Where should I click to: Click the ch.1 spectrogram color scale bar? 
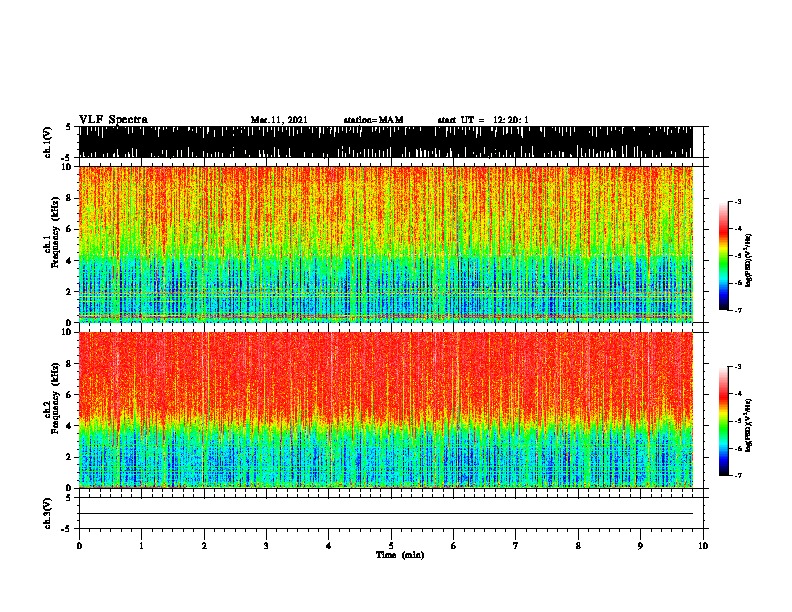723,256
